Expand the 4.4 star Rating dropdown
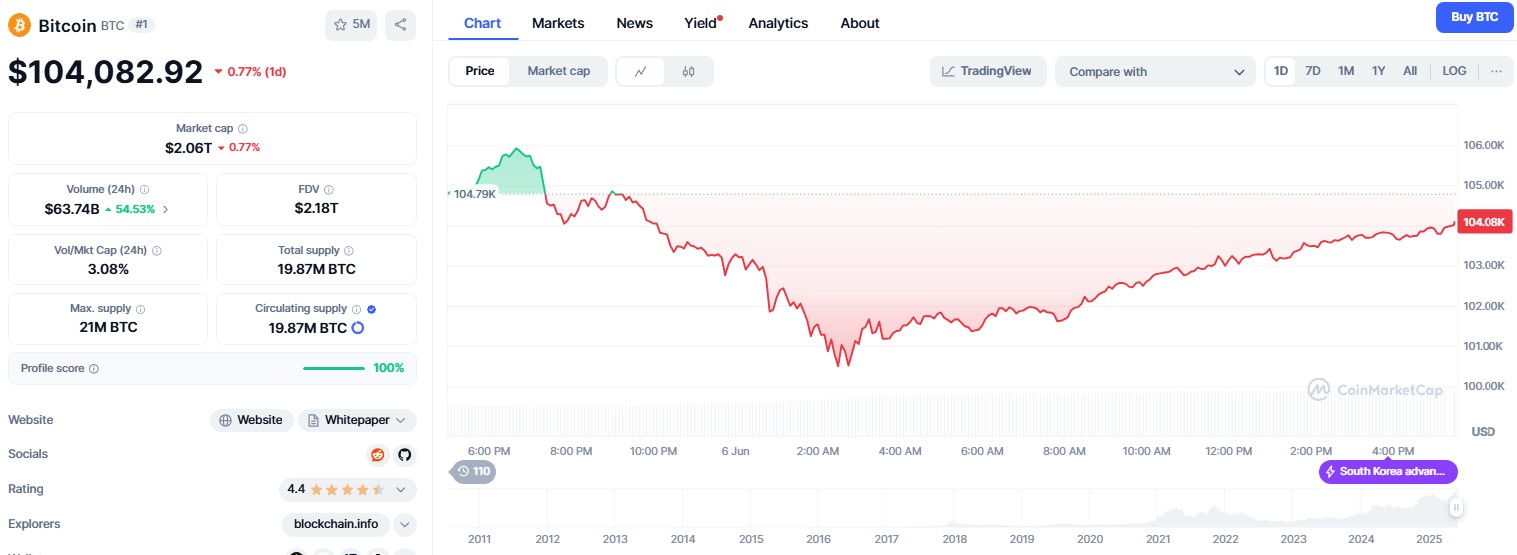 [401, 490]
